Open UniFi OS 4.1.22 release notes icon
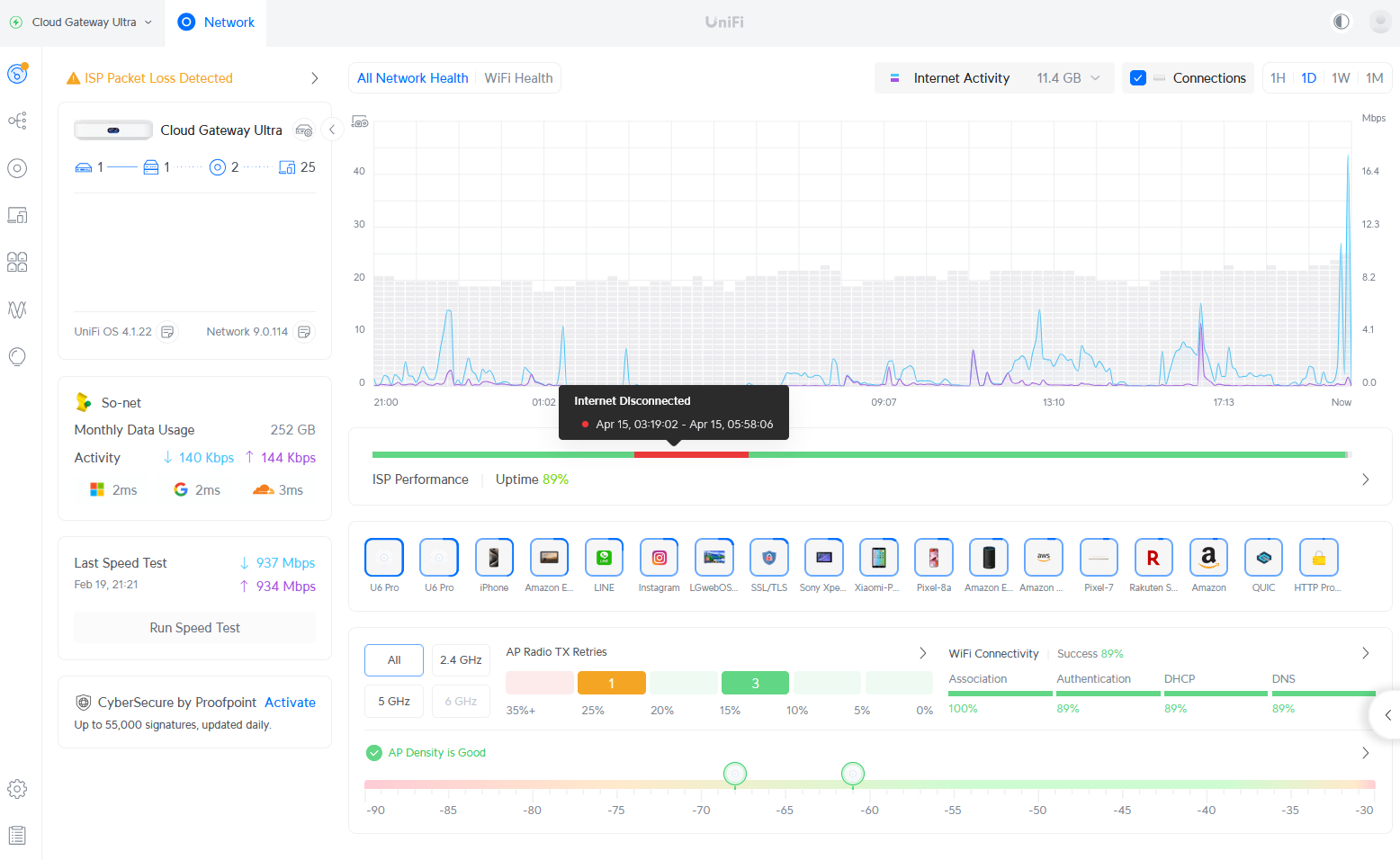Image resolution: width=1400 pixels, height=860 pixels. (x=167, y=332)
